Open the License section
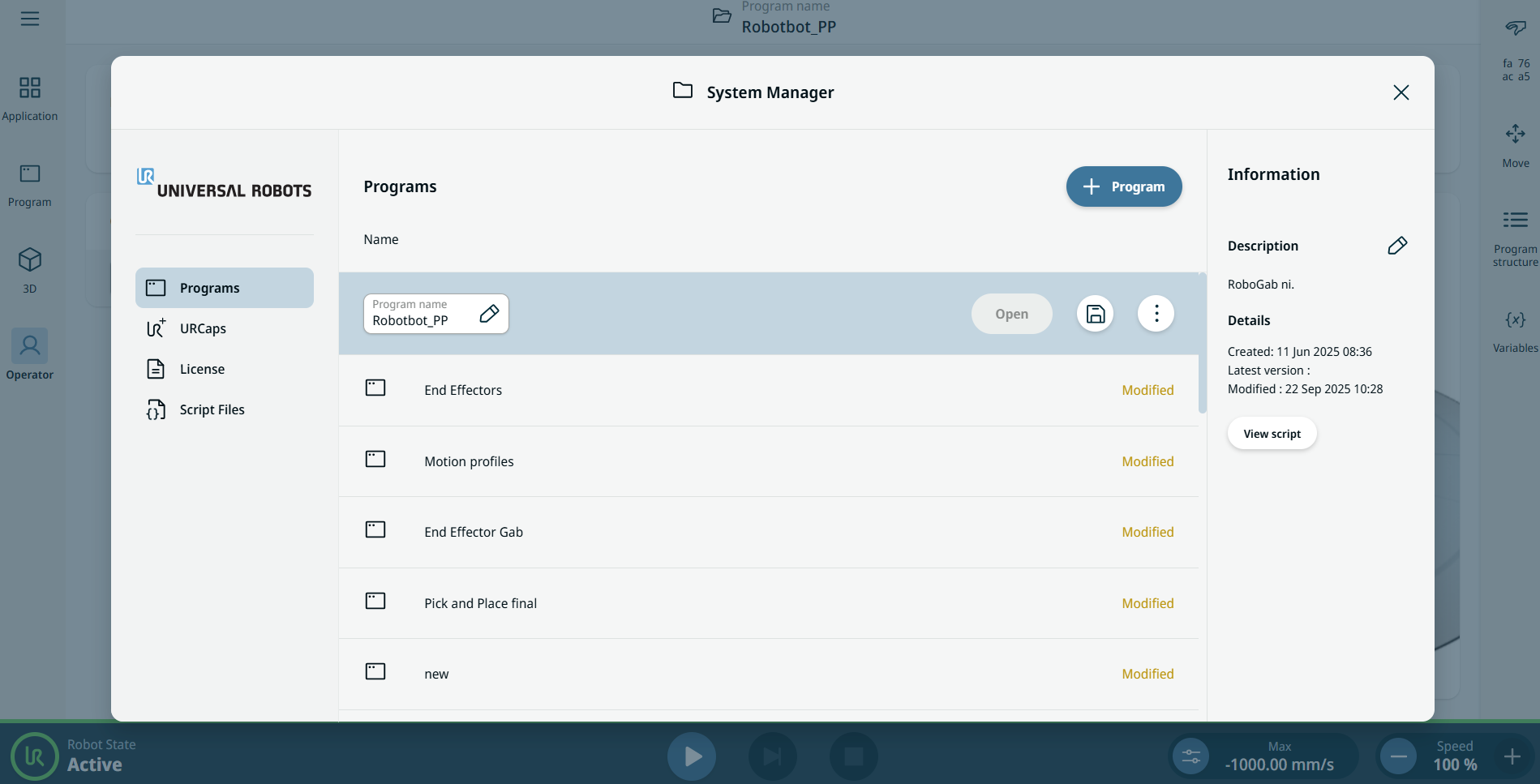The width and height of the screenshot is (1540, 784). [x=202, y=369]
